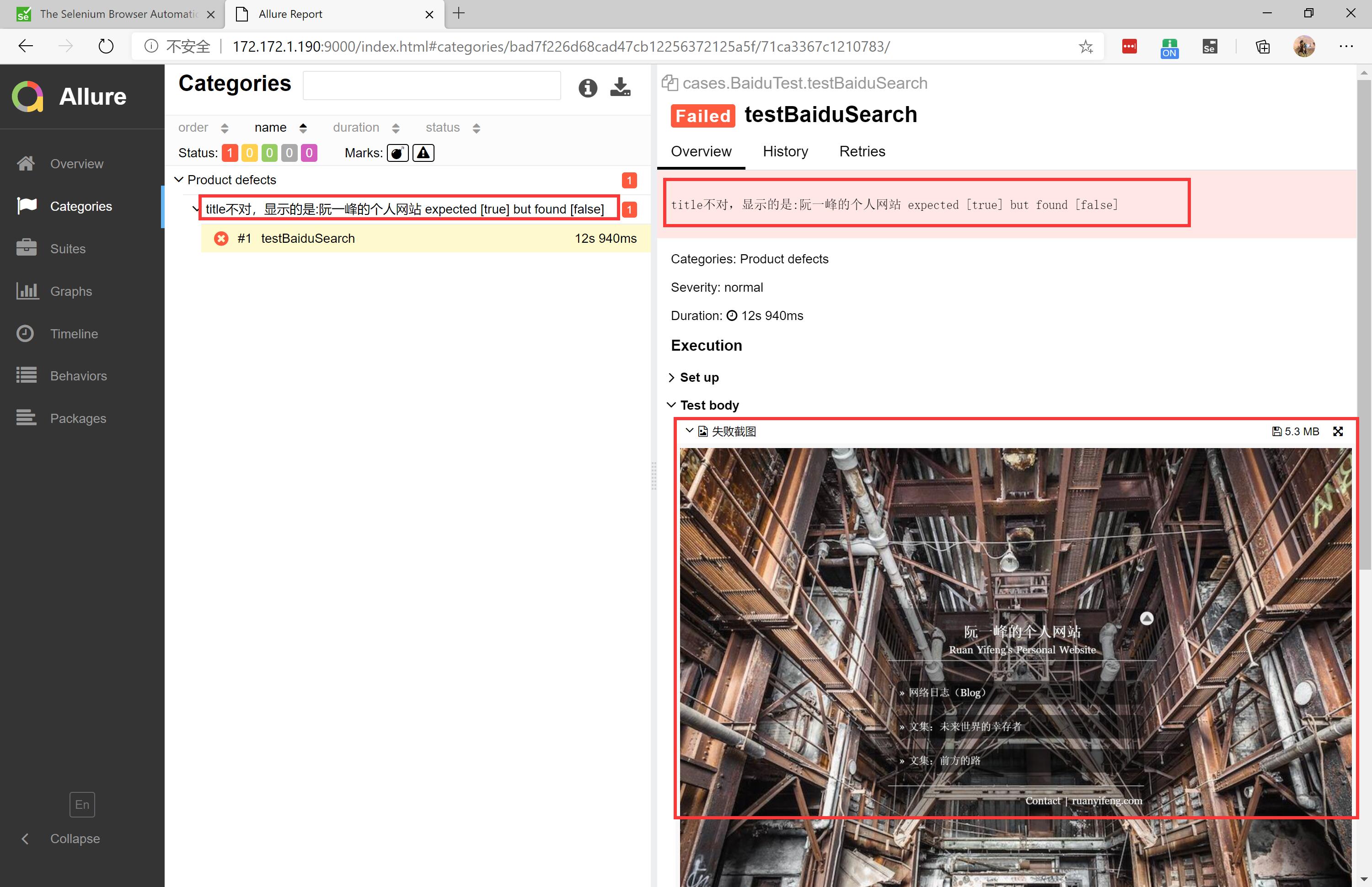Switch to the History tab
The height and width of the screenshot is (887, 1372).
click(785, 151)
